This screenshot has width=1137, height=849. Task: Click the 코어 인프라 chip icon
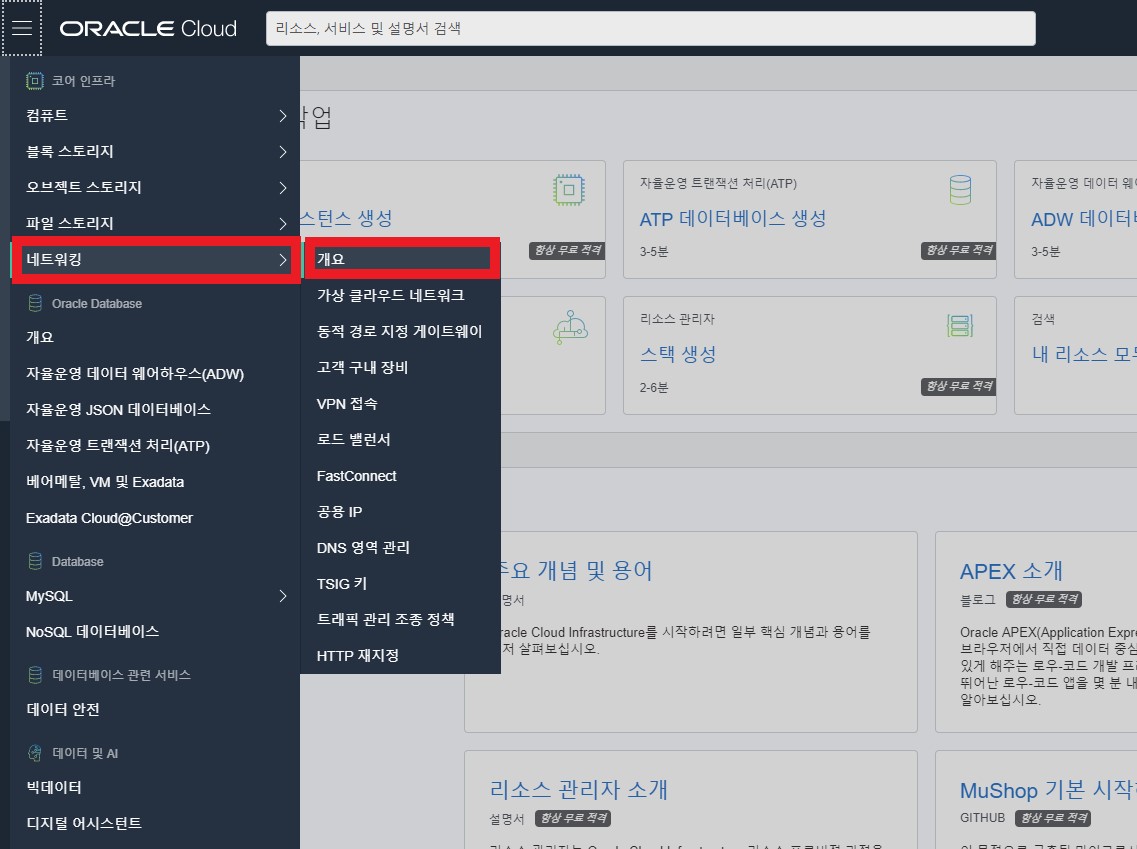35,80
